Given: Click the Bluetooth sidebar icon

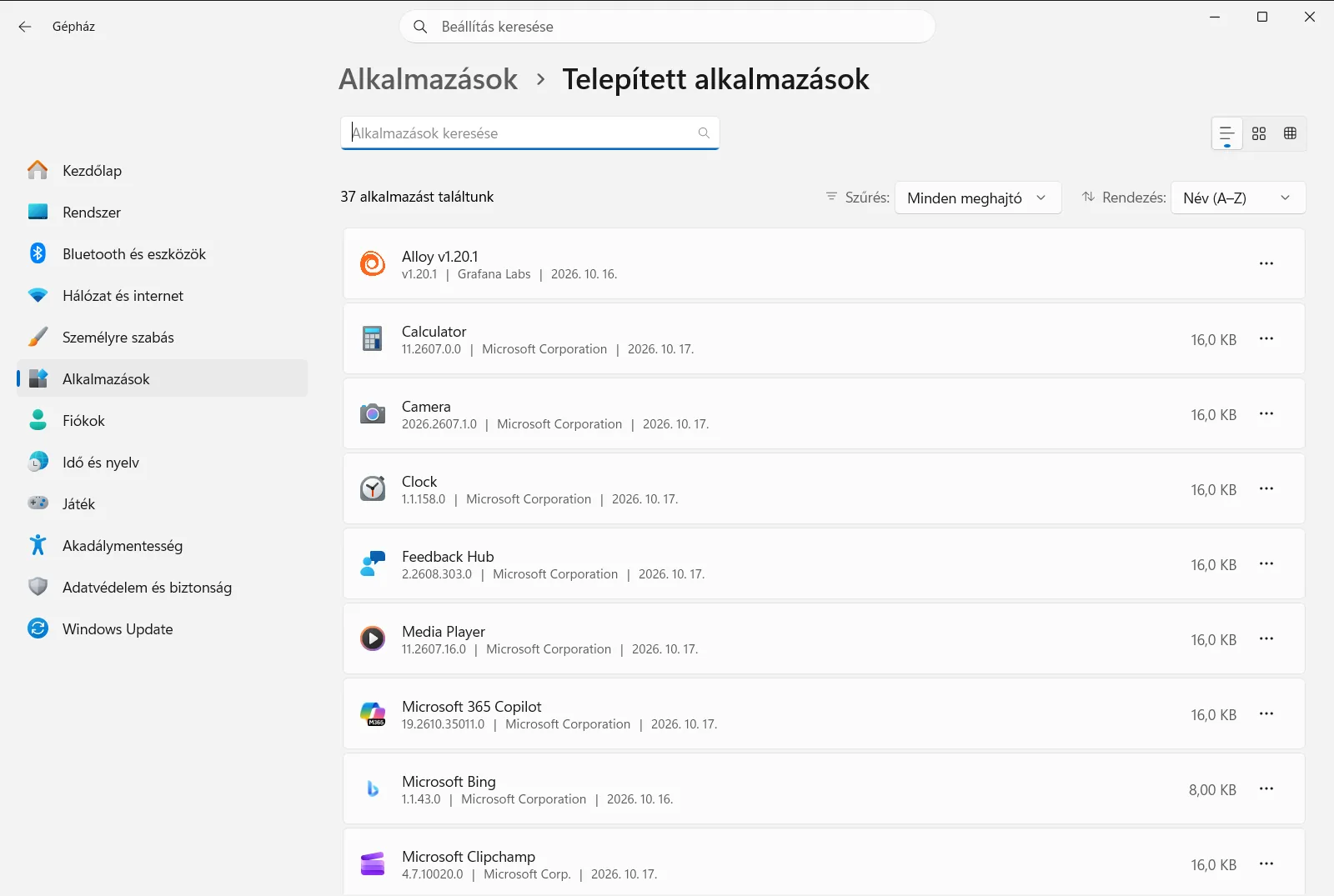Looking at the screenshot, I should 38,253.
